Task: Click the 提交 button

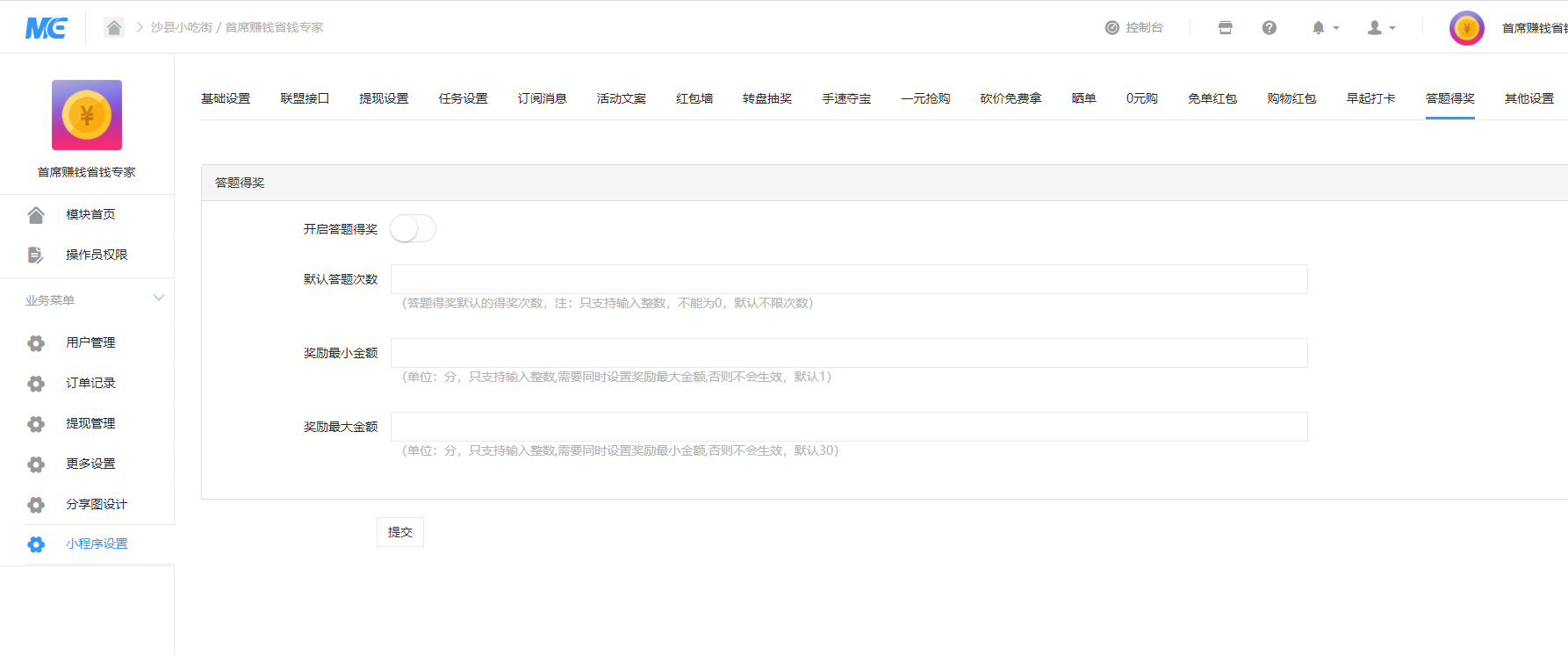Action: [399, 532]
